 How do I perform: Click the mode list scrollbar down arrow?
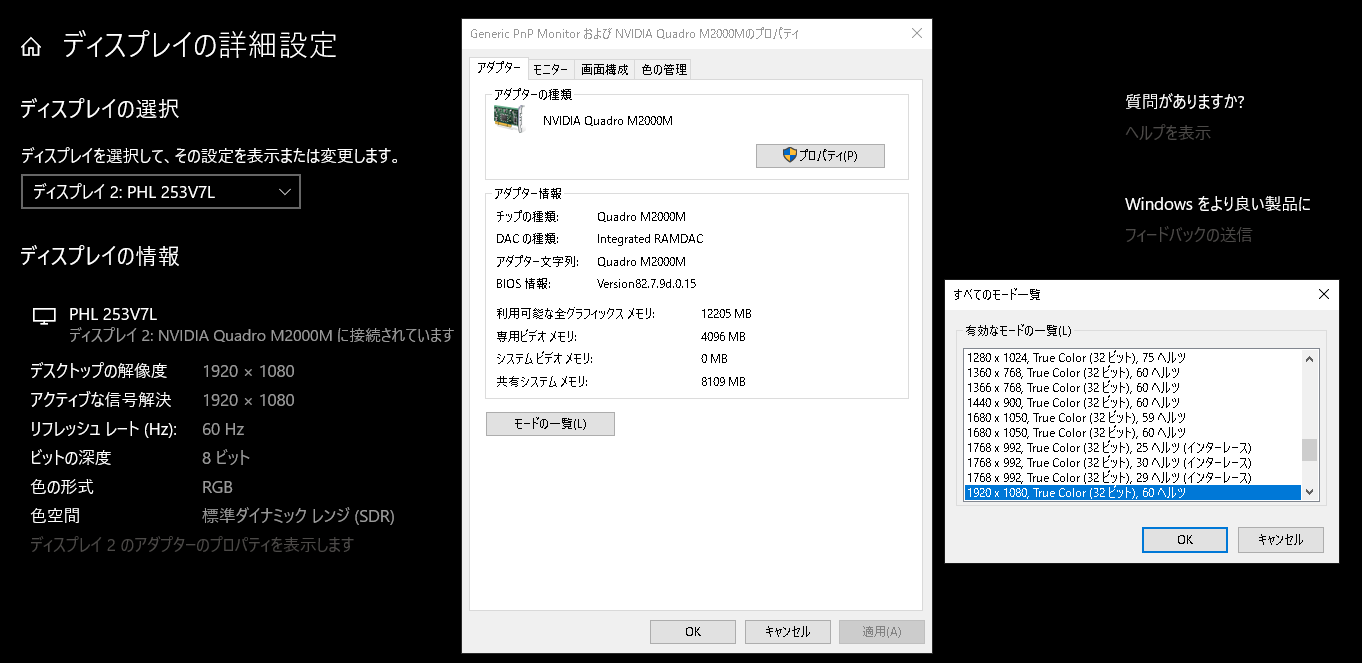[x=1310, y=492]
